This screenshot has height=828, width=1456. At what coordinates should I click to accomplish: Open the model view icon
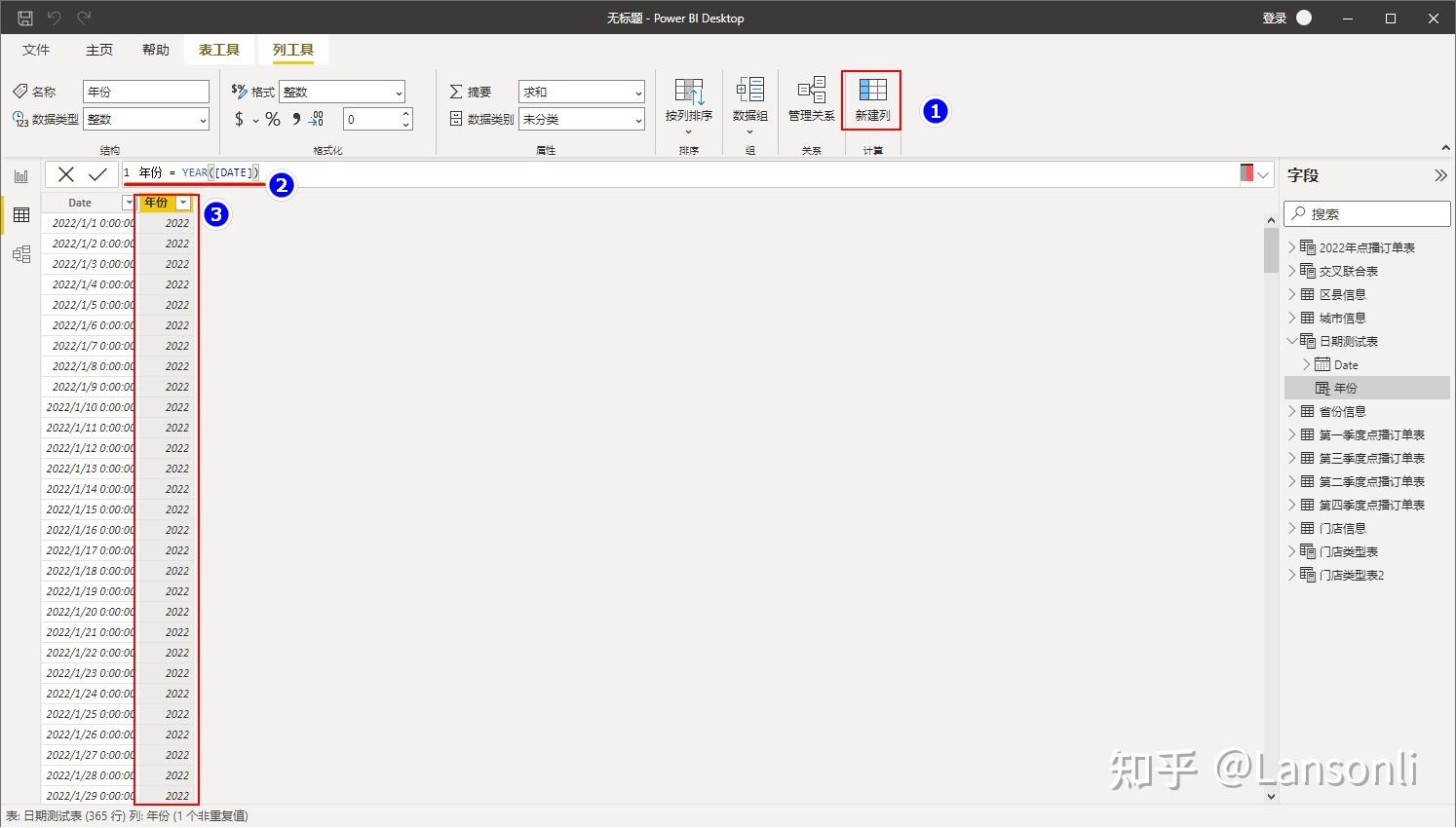pyautogui.click(x=21, y=253)
